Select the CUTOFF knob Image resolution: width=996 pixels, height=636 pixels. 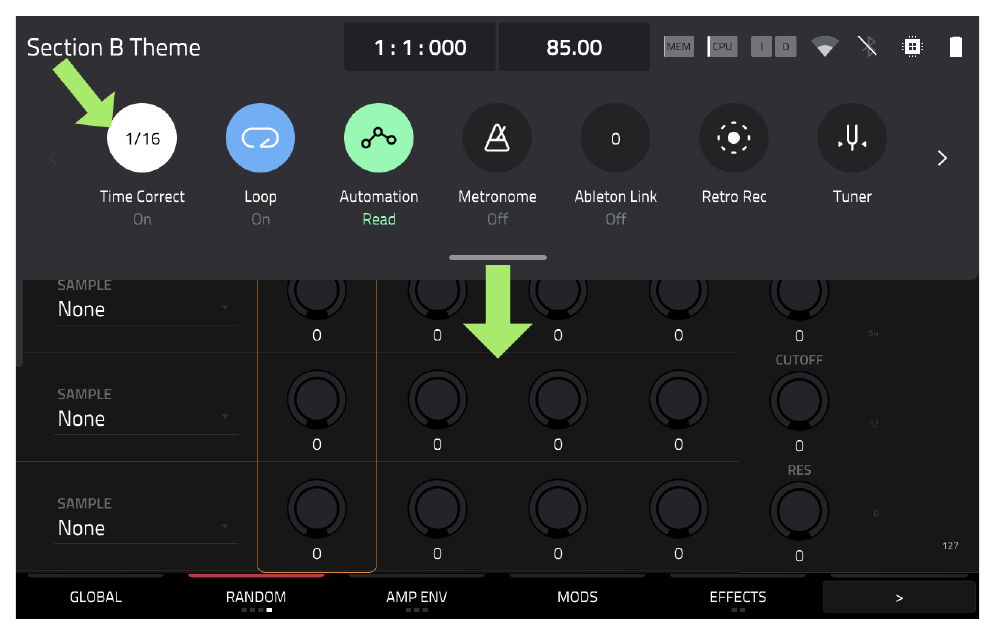point(799,401)
